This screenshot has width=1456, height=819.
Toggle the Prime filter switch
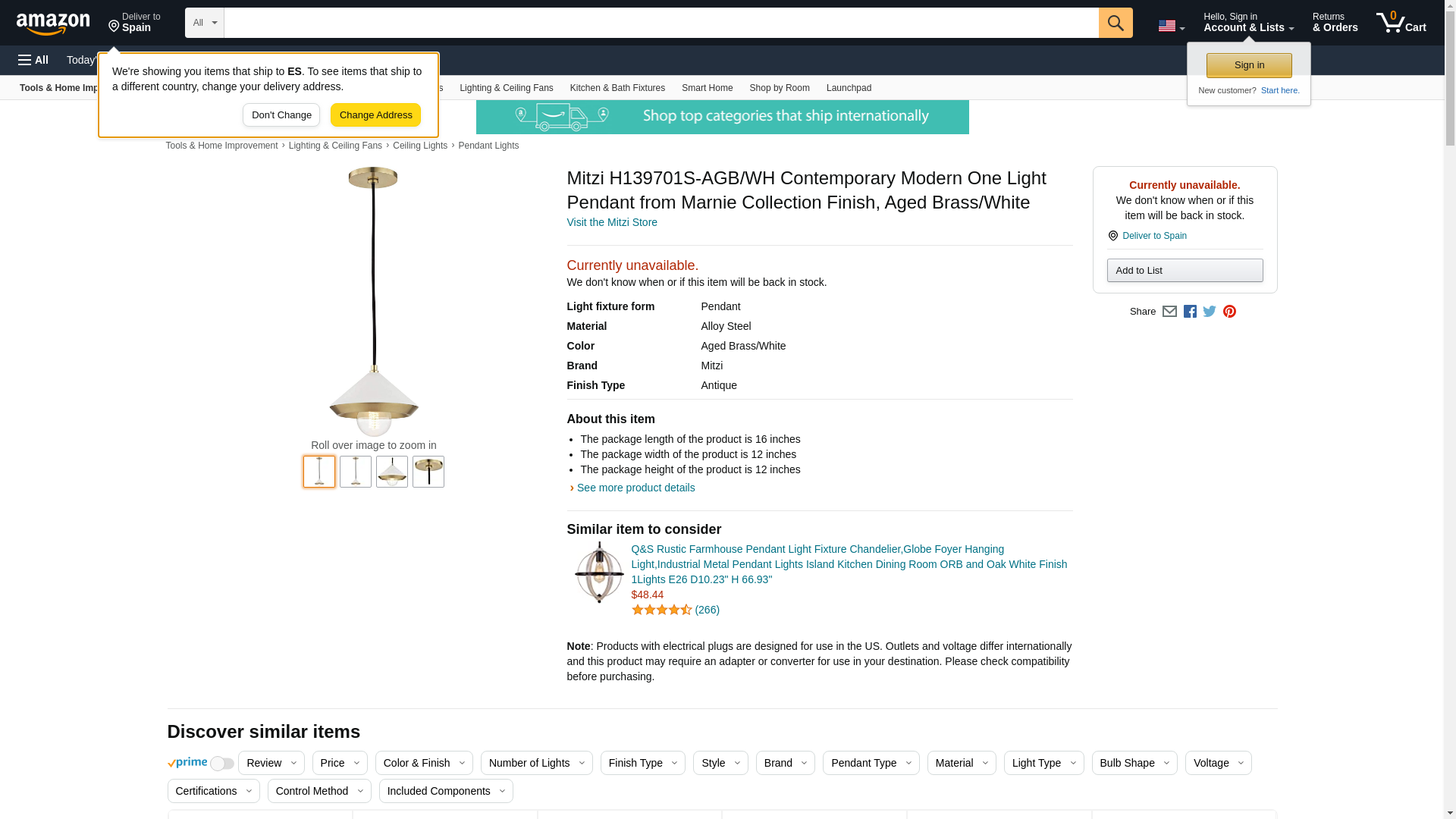[221, 764]
